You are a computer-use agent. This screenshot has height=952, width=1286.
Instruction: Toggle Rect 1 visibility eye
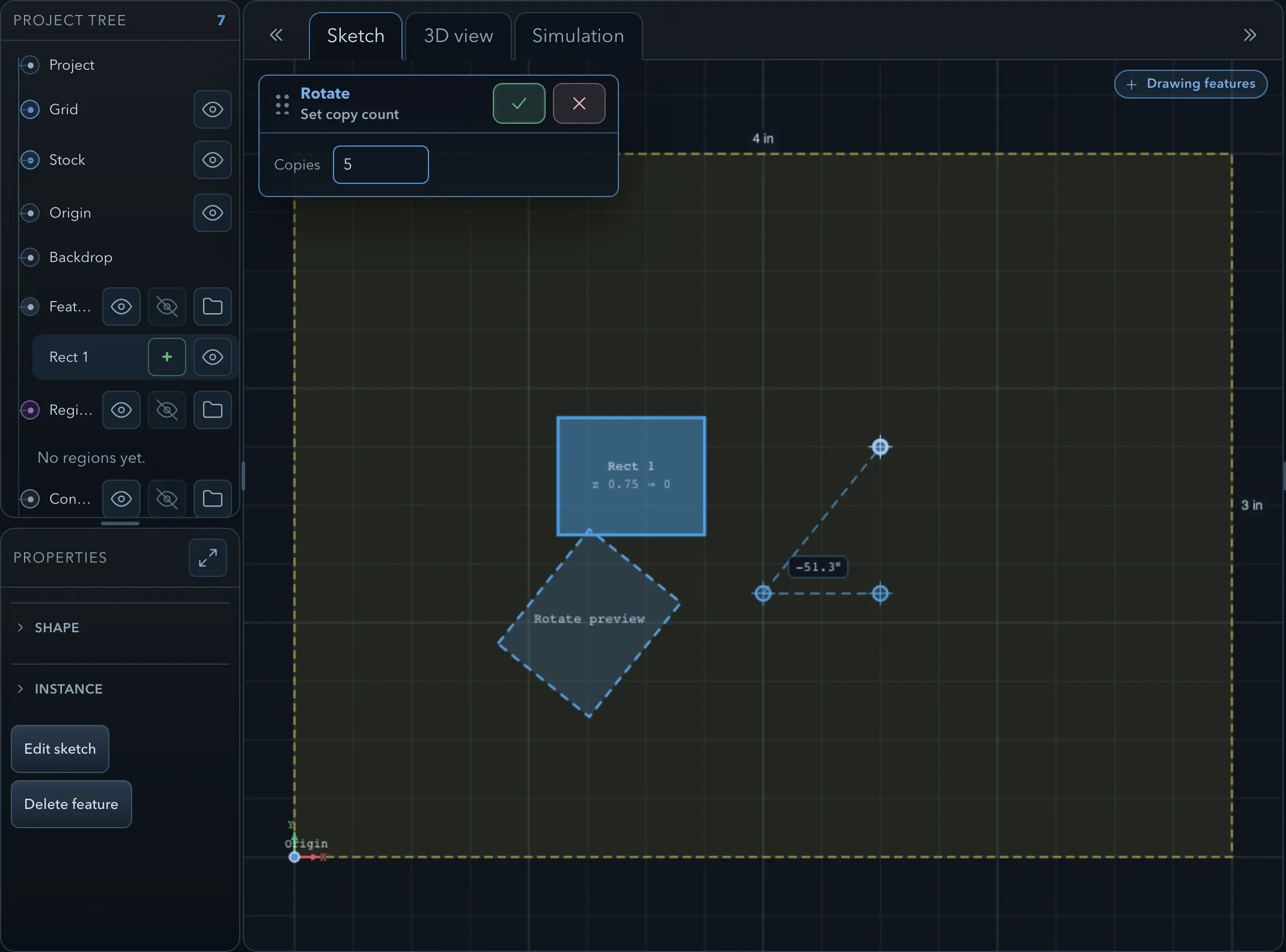213,357
